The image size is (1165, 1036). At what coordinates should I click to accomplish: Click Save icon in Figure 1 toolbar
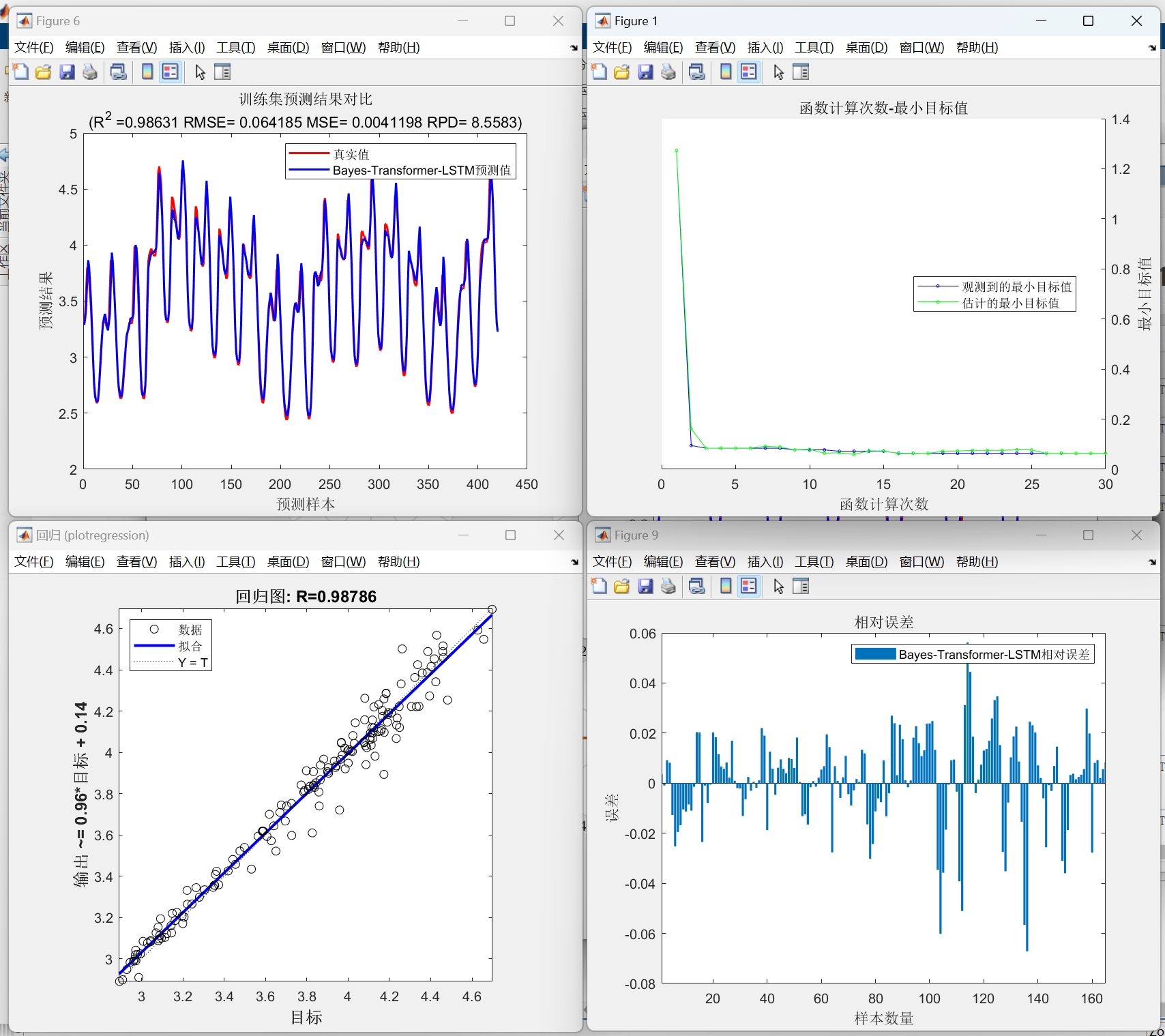pyautogui.click(x=645, y=72)
